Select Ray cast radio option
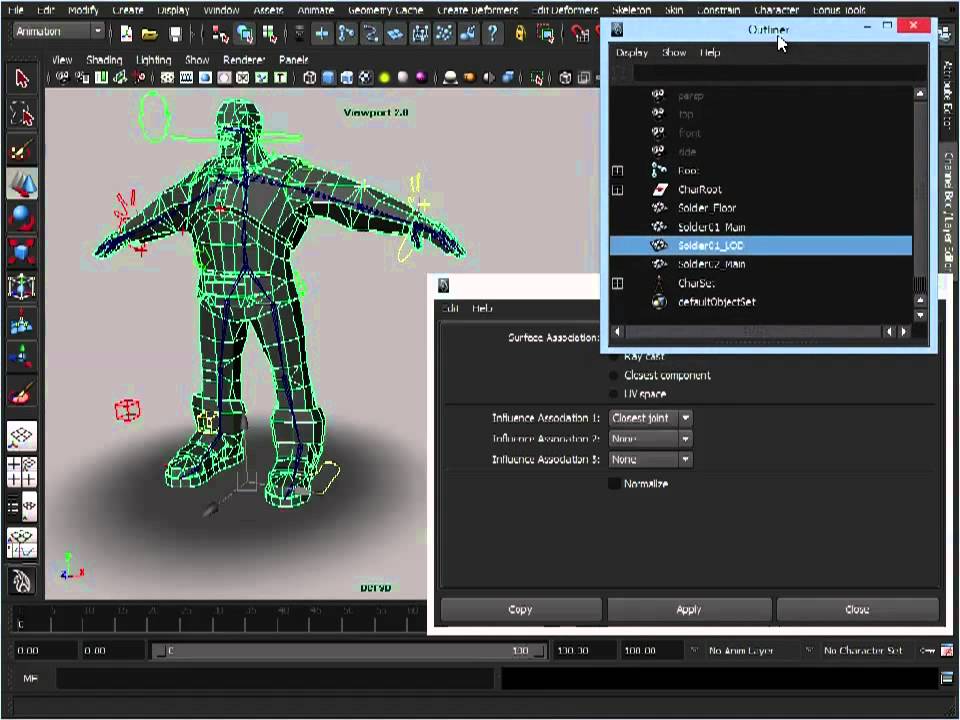The height and width of the screenshot is (720, 960). [x=613, y=357]
